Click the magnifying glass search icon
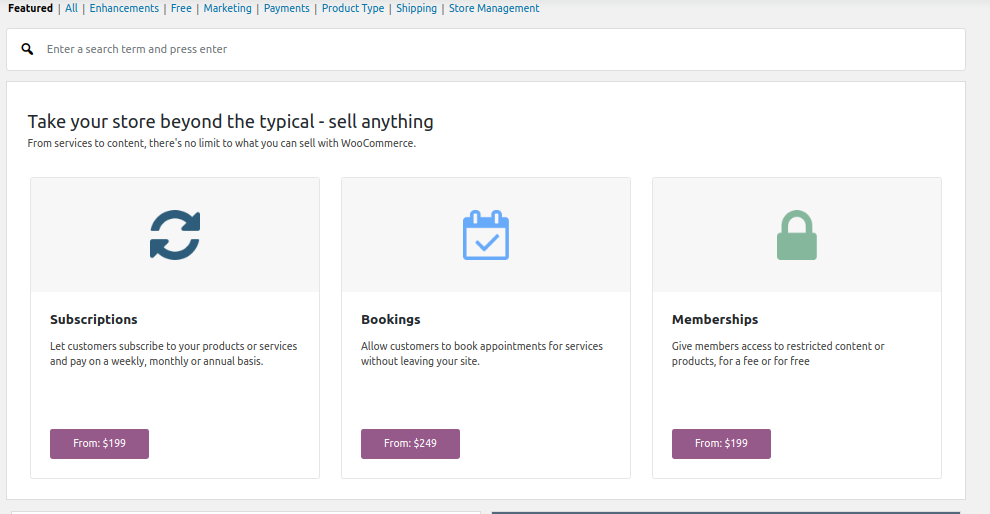The height and width of the screenshot is (514, 990). point(28,49)
